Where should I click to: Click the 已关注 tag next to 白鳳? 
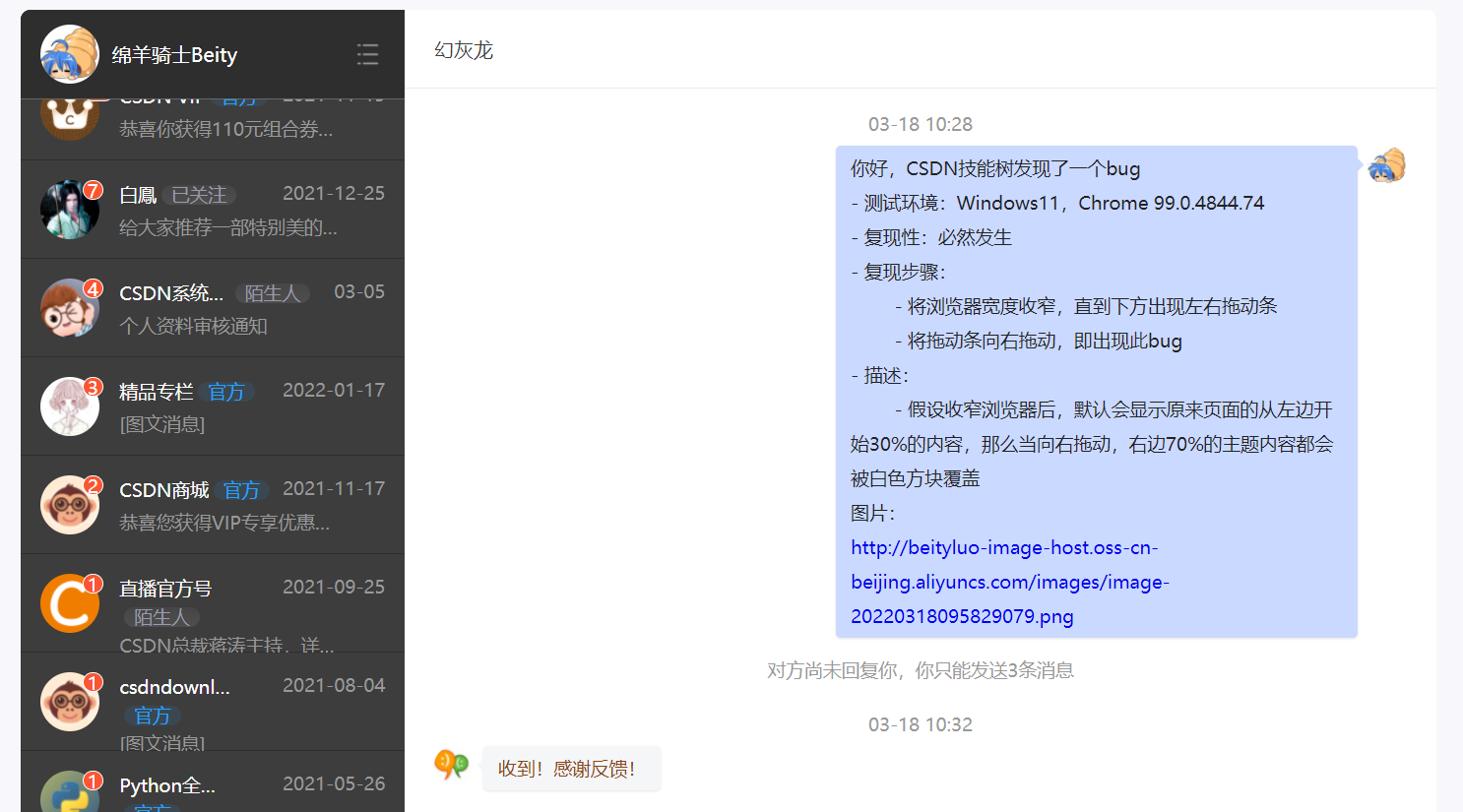200,195
